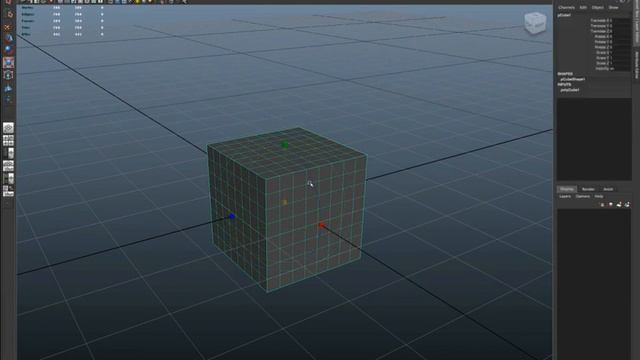640x360 pixels.
Task: Activate the highlighted Scale tool
Action: (9, 62)
